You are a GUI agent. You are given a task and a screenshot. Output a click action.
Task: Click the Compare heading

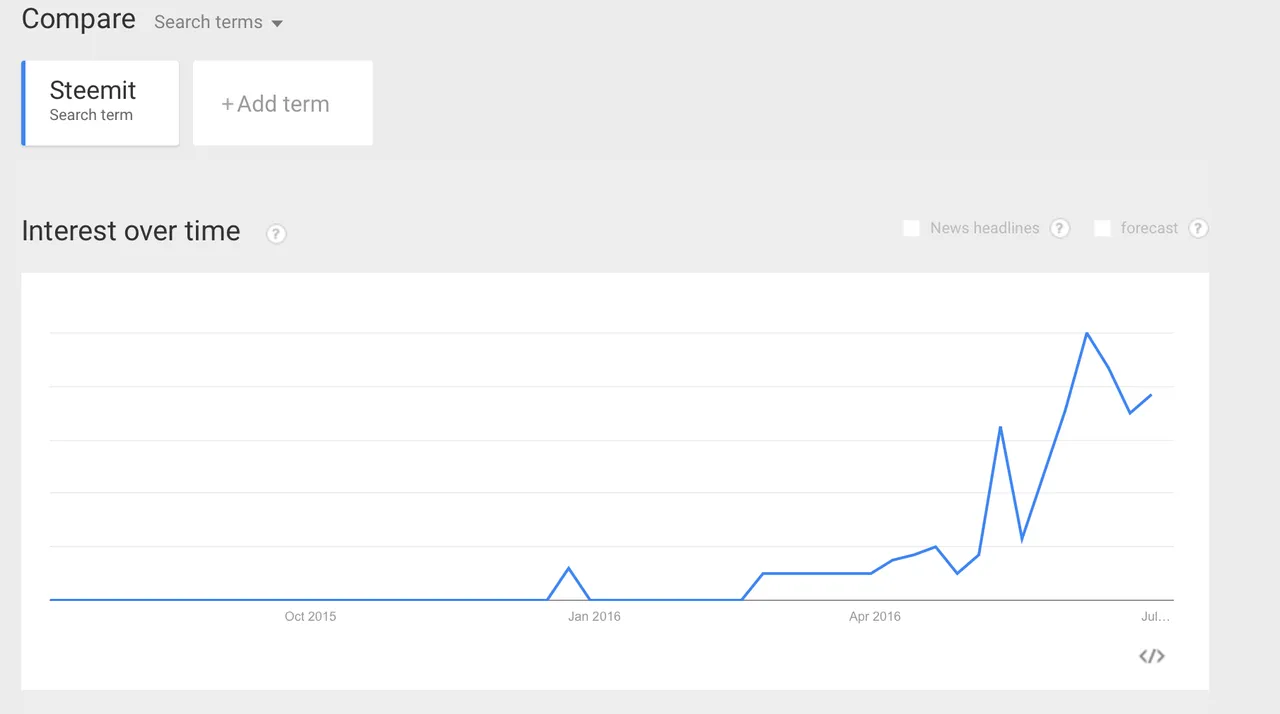[x=78, y=19]
